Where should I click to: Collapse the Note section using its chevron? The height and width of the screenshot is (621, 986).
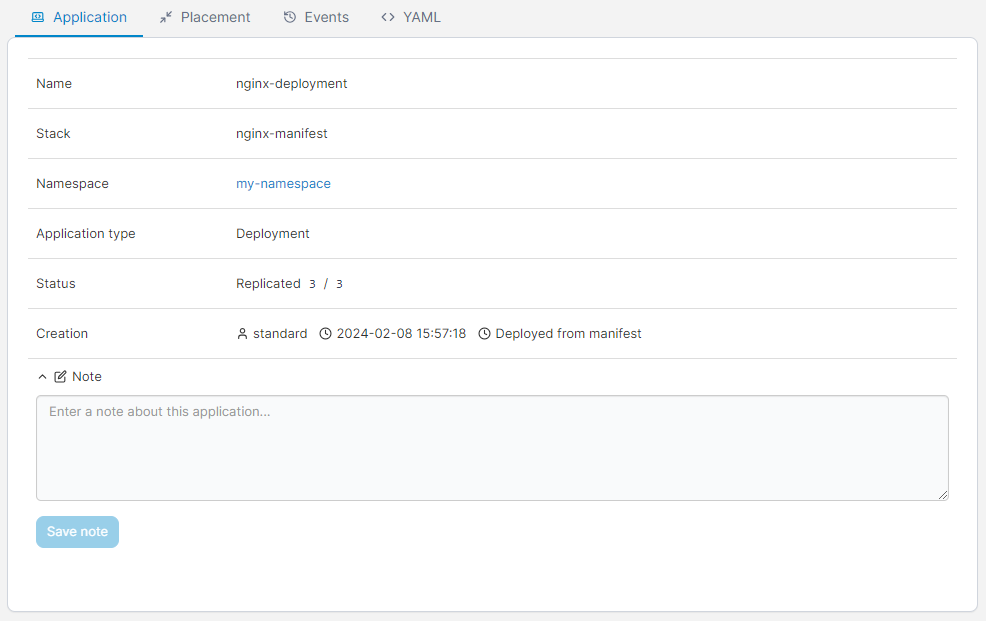[x=42, y=377]
